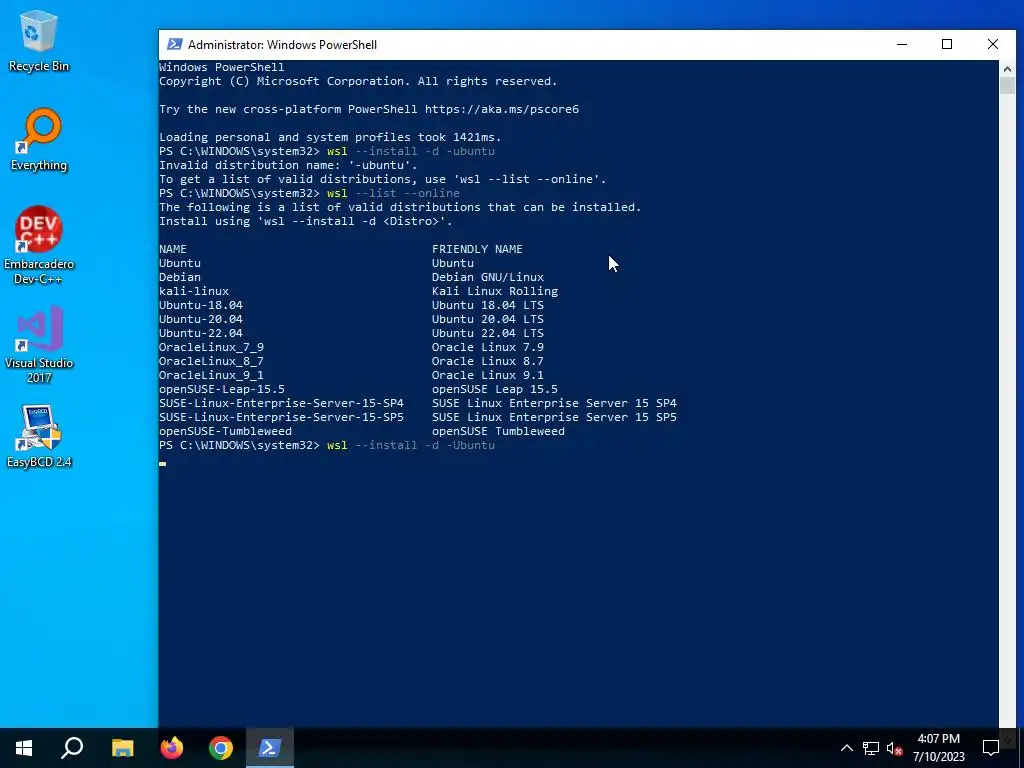Click the 'openSUSE-Tumbleweed' name entry
This screenshot has height=768, width=1024.
(225, 431)
